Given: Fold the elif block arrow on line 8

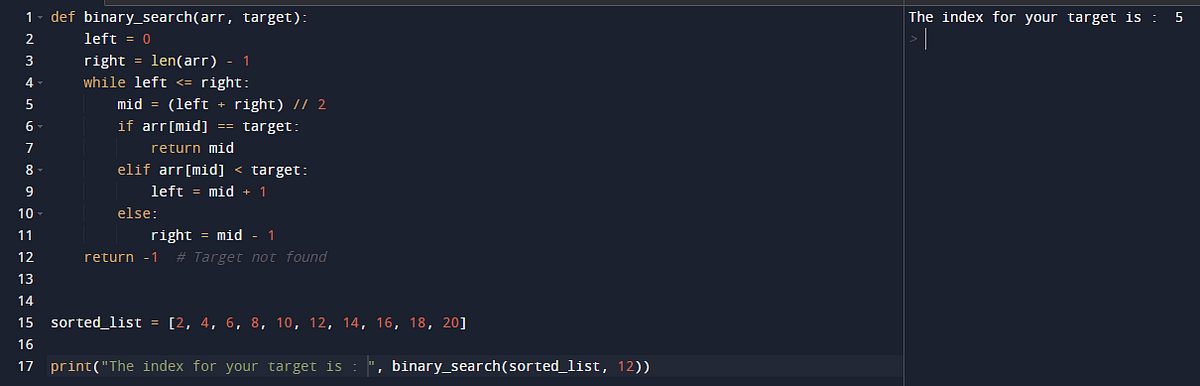Looking at the screenshot, I should (x=39, y=170).
